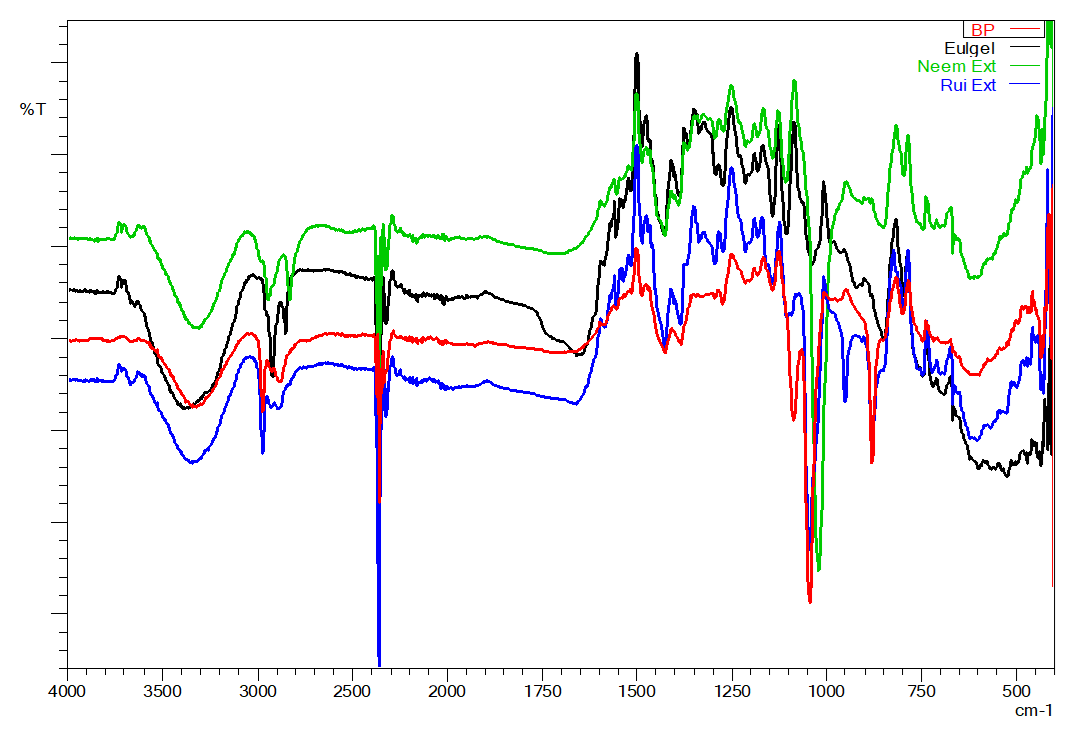Click the 4000 x-axis tick label
The height and width of the screenshot is (734, 1075).
coord(67,691)
